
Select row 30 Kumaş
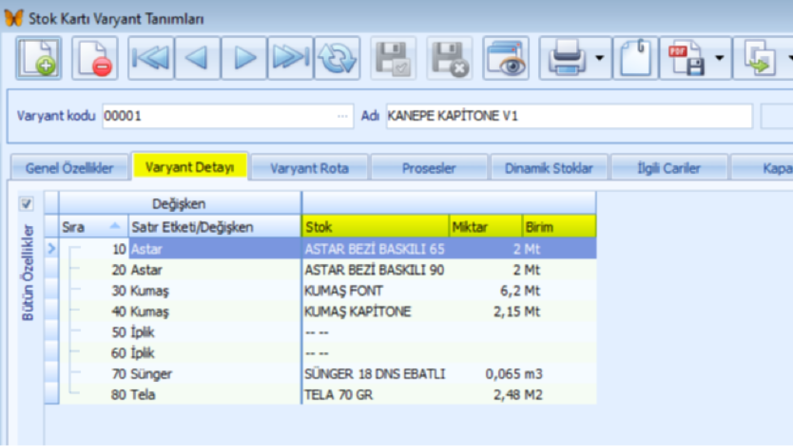(328, 291)
